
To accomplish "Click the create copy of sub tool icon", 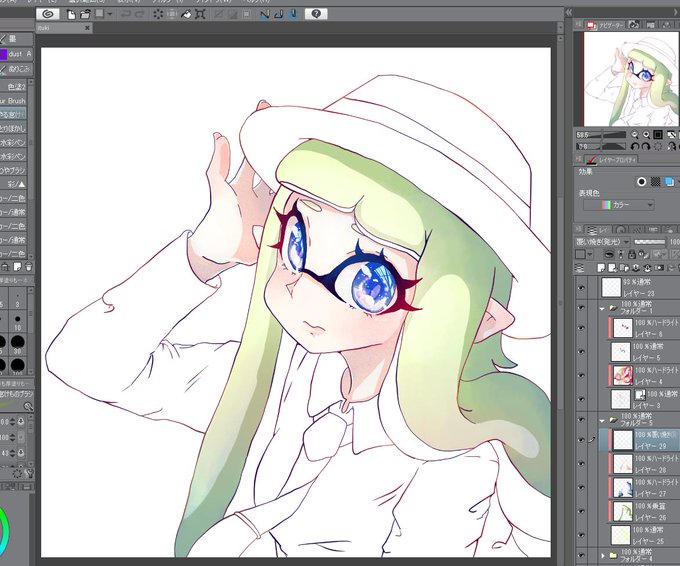I will [x=17, y=266].
